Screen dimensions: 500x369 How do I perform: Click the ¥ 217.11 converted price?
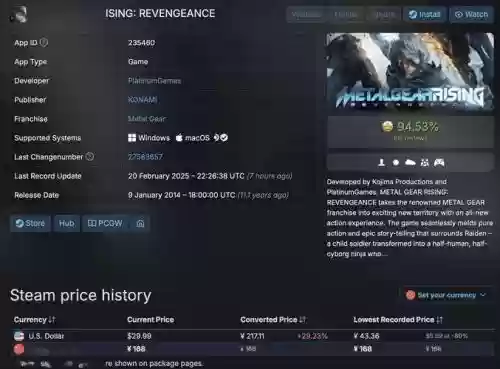(252, 336)
